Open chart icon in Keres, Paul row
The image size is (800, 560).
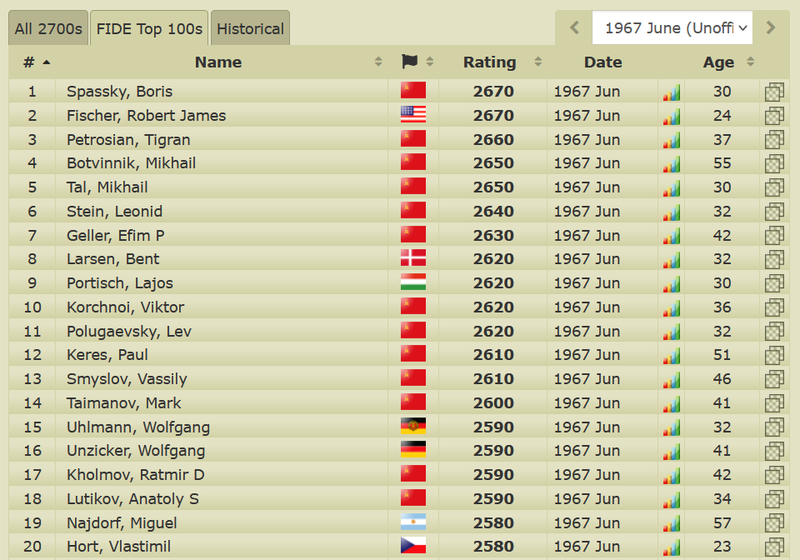670,355
